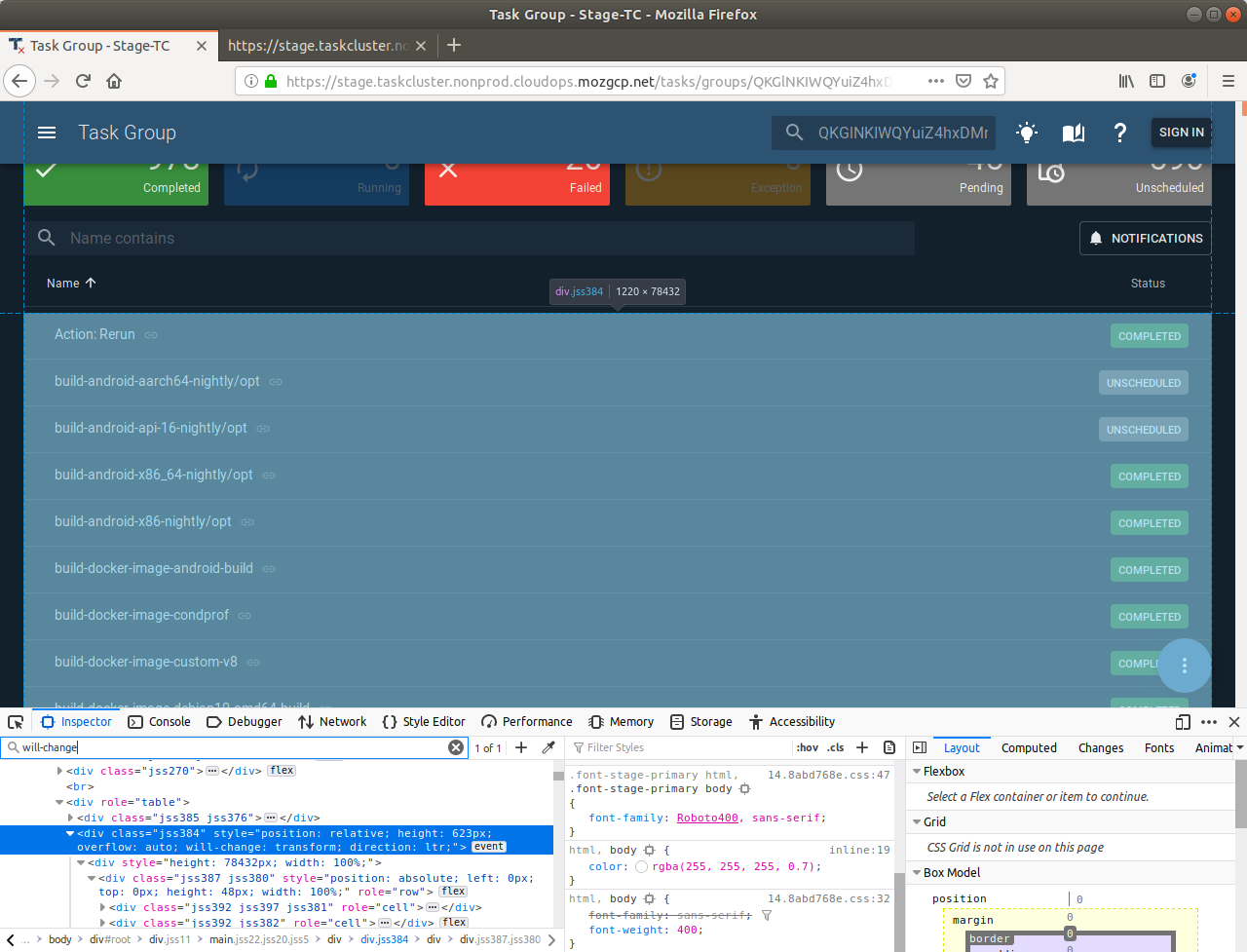Open Taskcluster documentation via book icon
1247x952 pixels.
coord(1073,132)
